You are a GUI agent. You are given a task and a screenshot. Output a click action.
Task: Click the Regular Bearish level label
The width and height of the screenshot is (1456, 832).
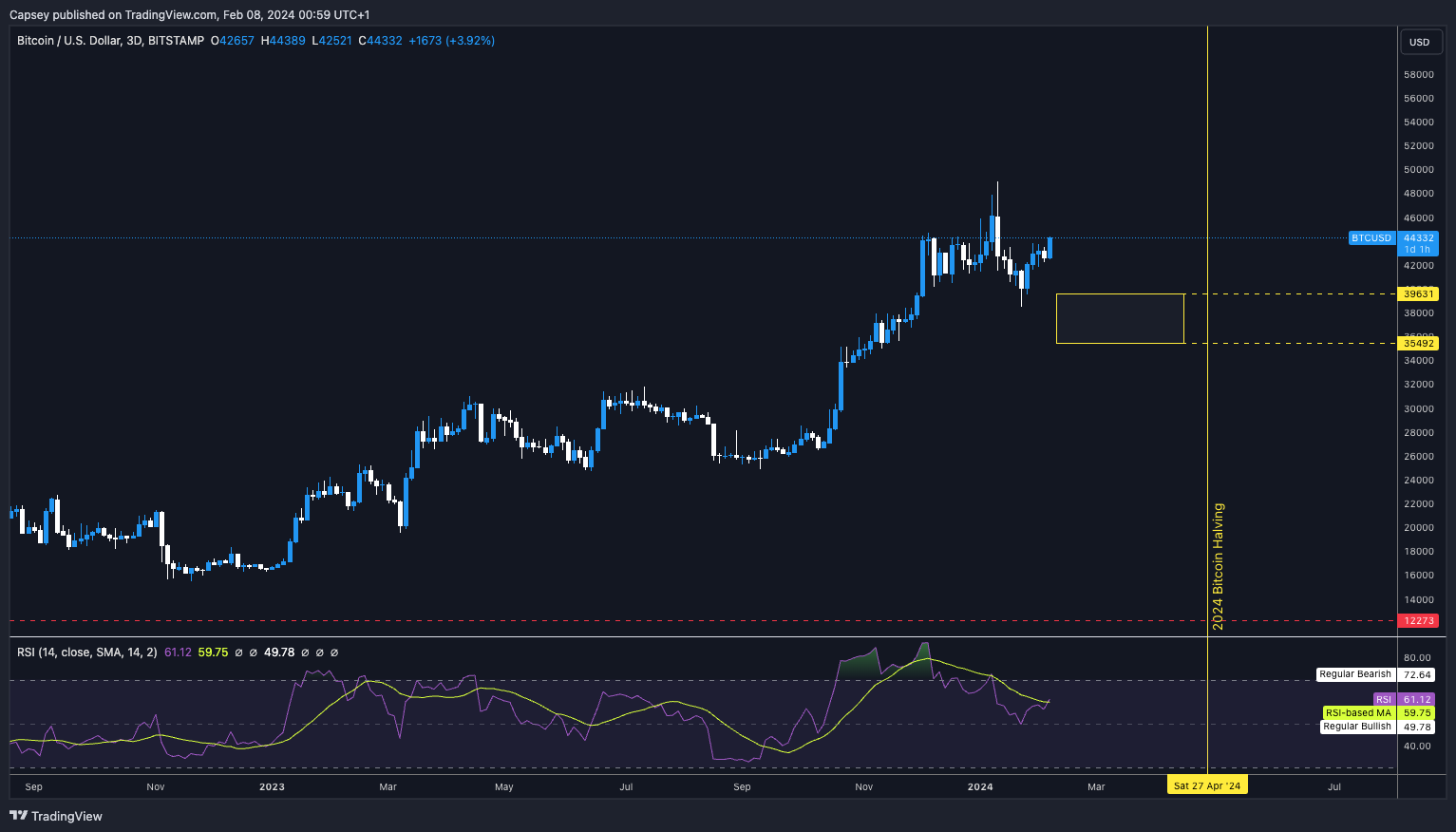click(x=1354, y=674)
